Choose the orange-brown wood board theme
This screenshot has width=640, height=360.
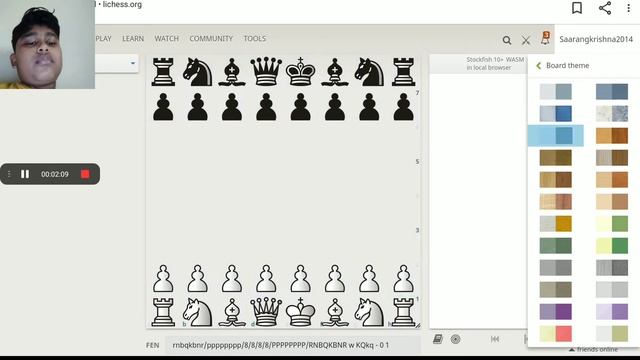tap(612, 136)
